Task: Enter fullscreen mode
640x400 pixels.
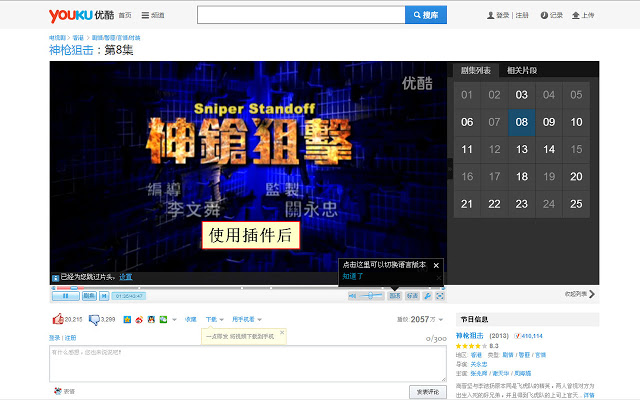Action: (440, 296)
